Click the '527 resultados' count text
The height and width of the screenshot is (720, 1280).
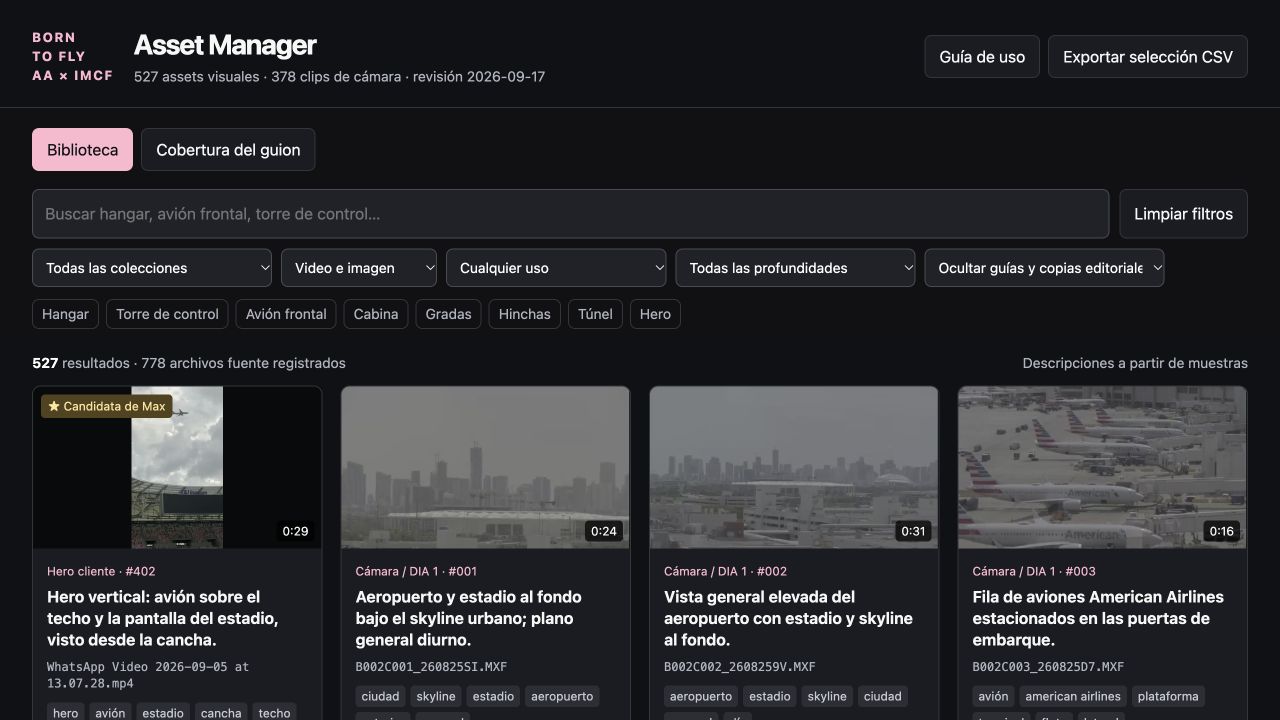click(x=81, y=363)
